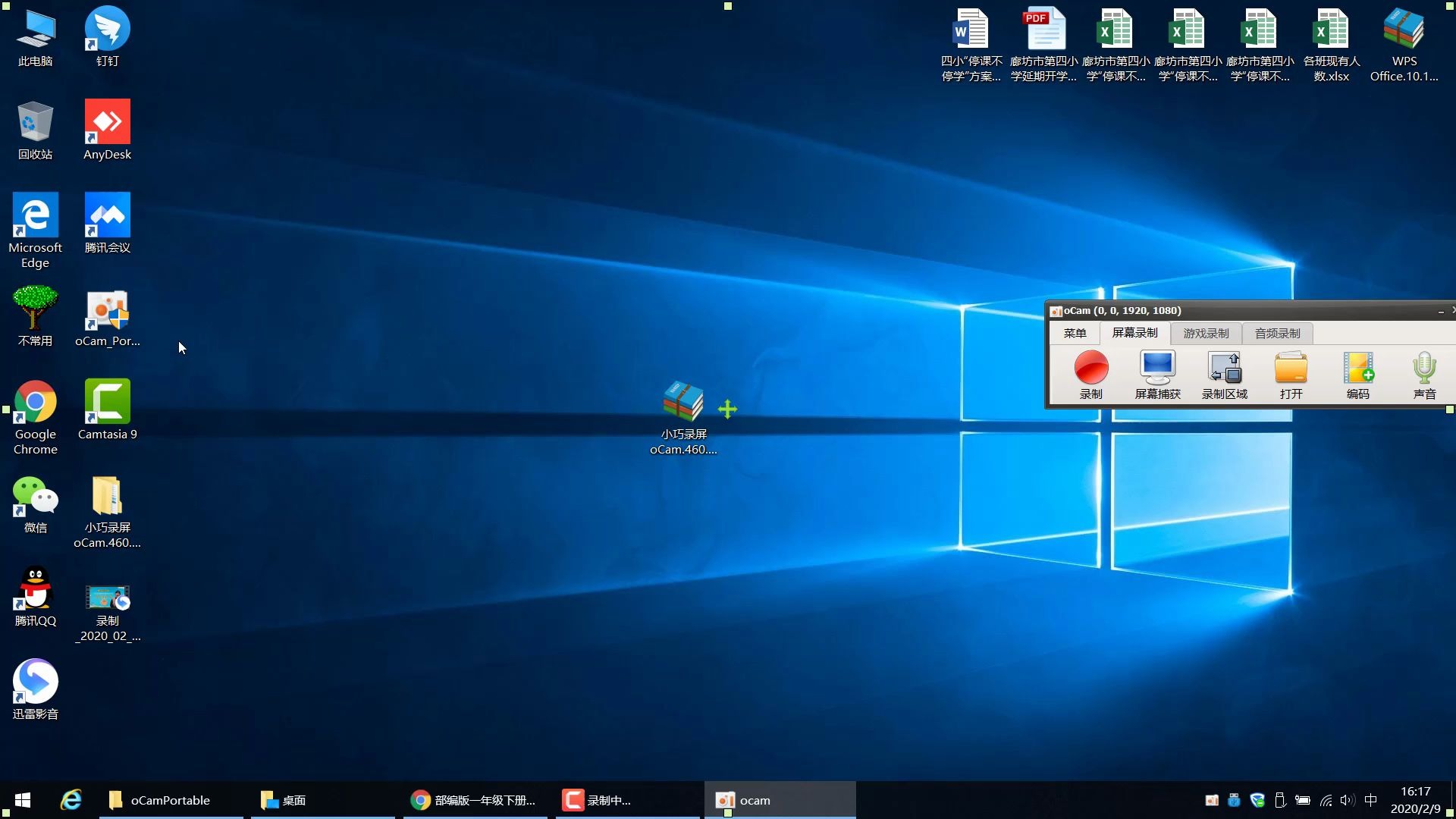The image size is (1456, 819).
Task: Click the taskbar clock showing 16:17
Action: tap(1415, 800)
